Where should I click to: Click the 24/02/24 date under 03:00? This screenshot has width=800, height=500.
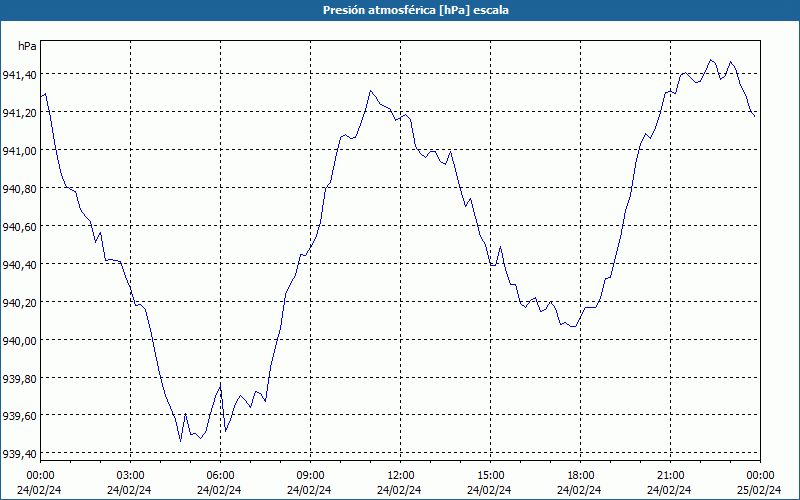(x=129, y=490)
